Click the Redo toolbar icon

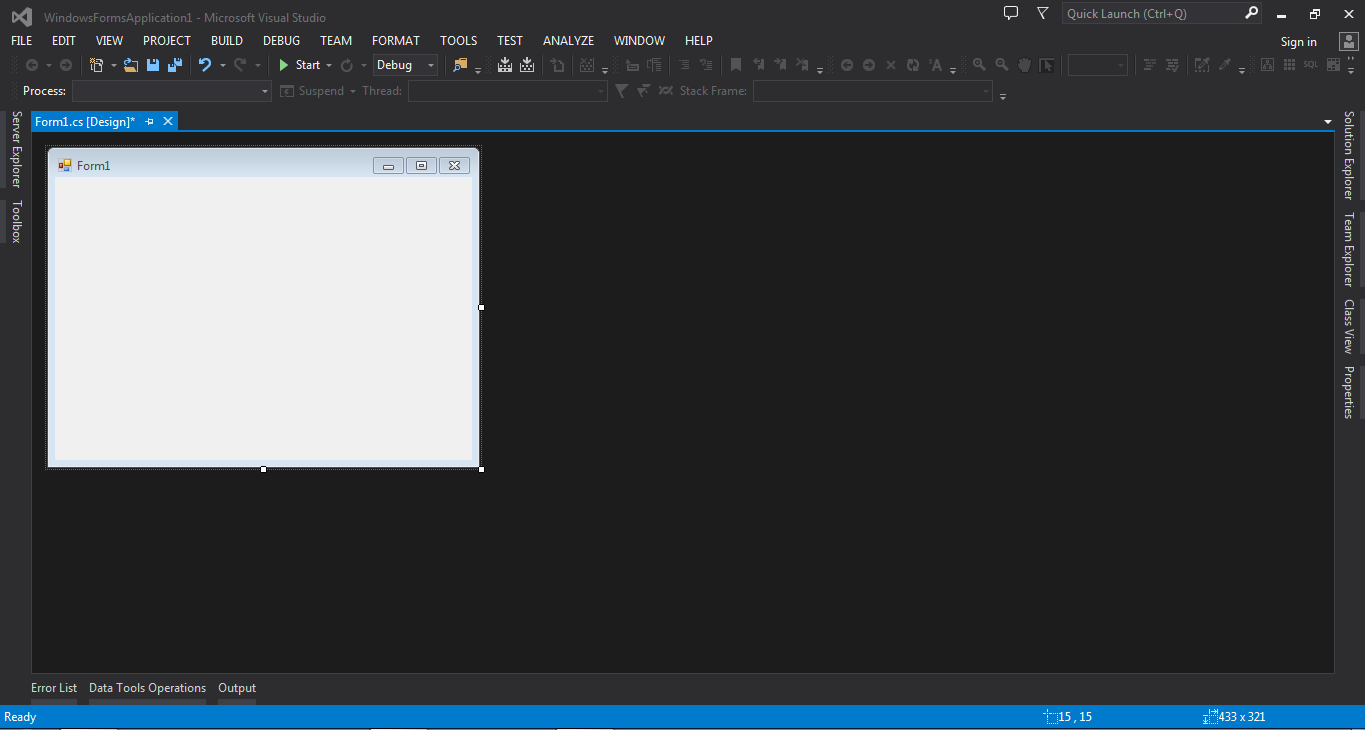coord(241,64)
